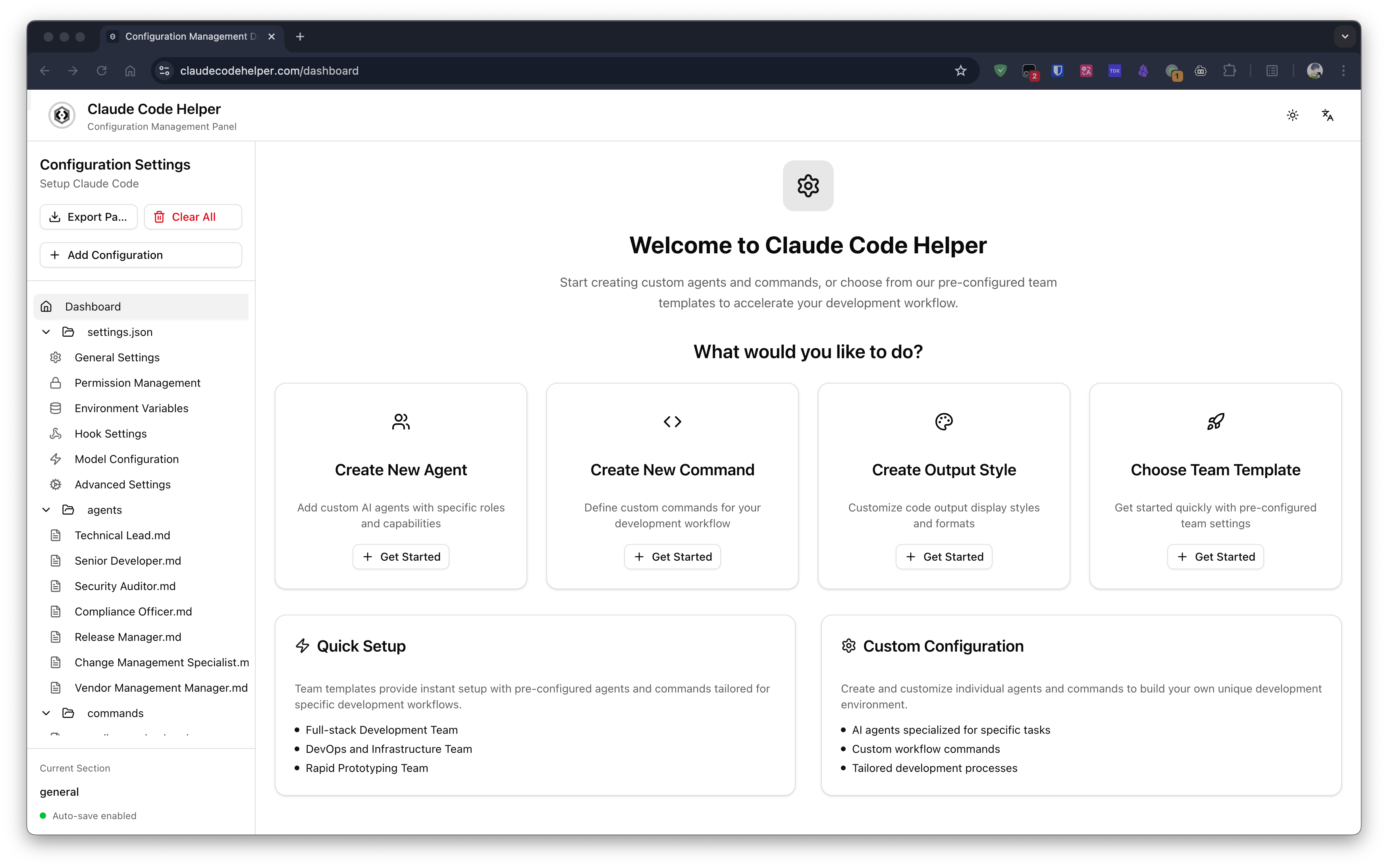Close the Configuration Management tab

(272, 37)
